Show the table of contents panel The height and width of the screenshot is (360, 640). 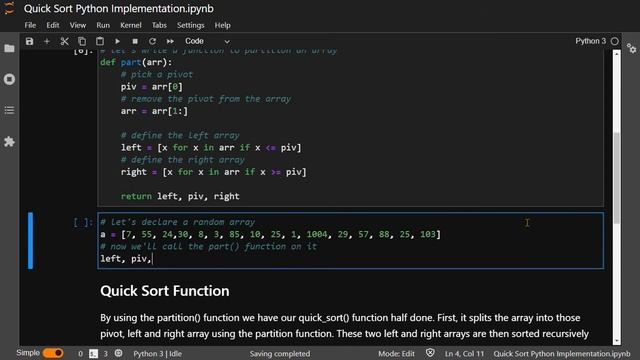9,110
